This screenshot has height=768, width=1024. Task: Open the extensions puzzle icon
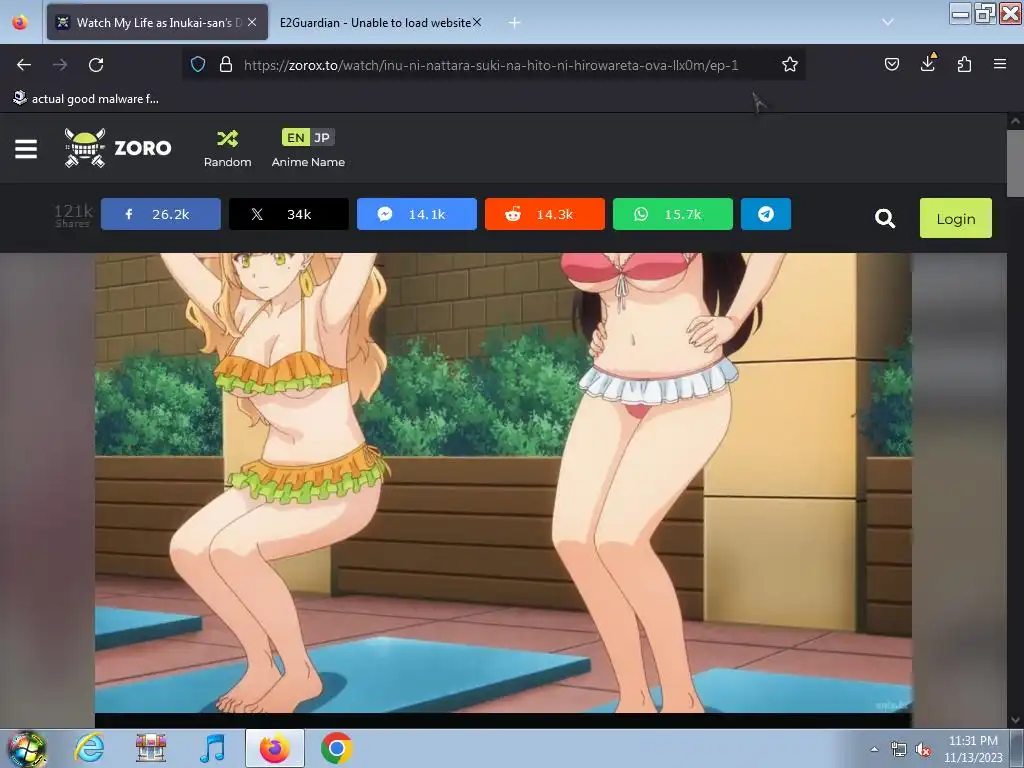point(964,65)
